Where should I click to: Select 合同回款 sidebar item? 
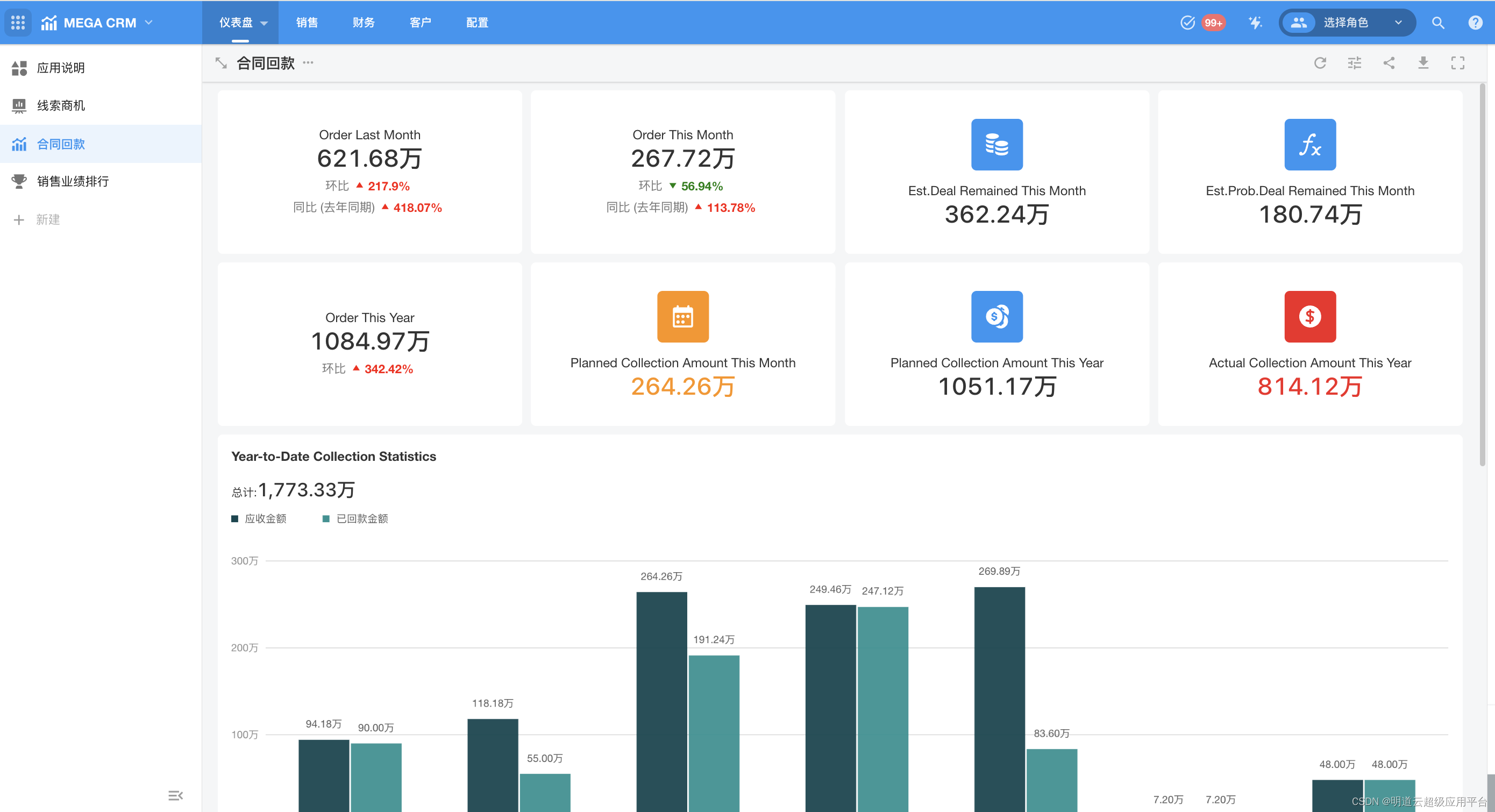click(x=101, y=144)
